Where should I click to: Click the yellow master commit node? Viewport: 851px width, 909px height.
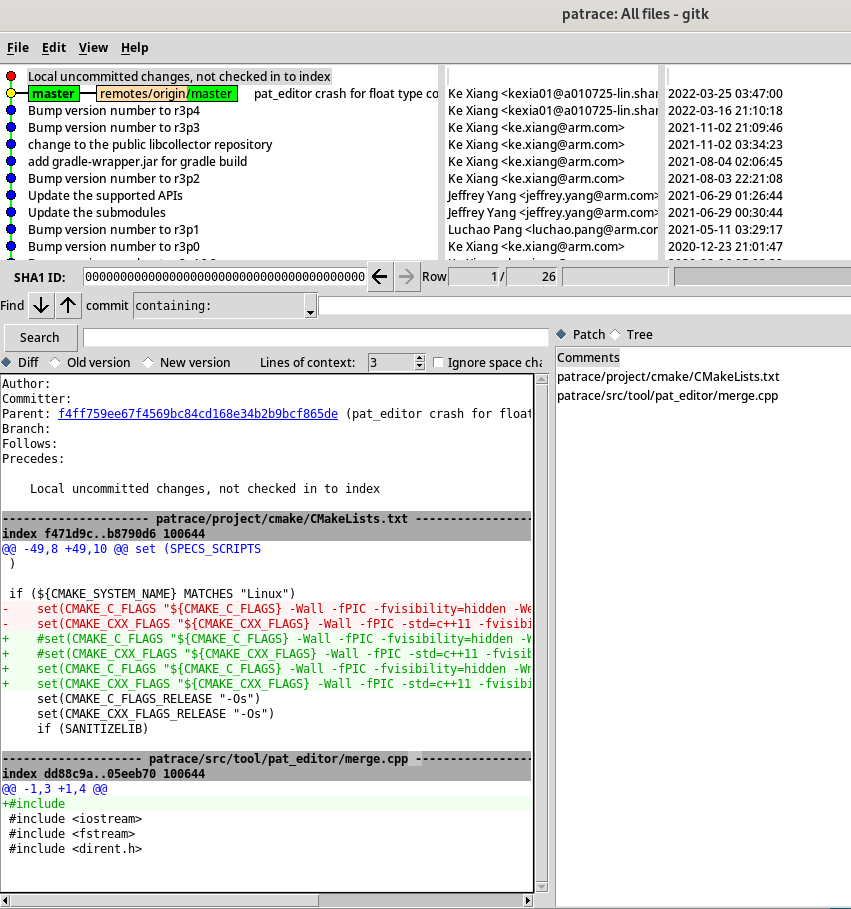click(x=10, y=92)
